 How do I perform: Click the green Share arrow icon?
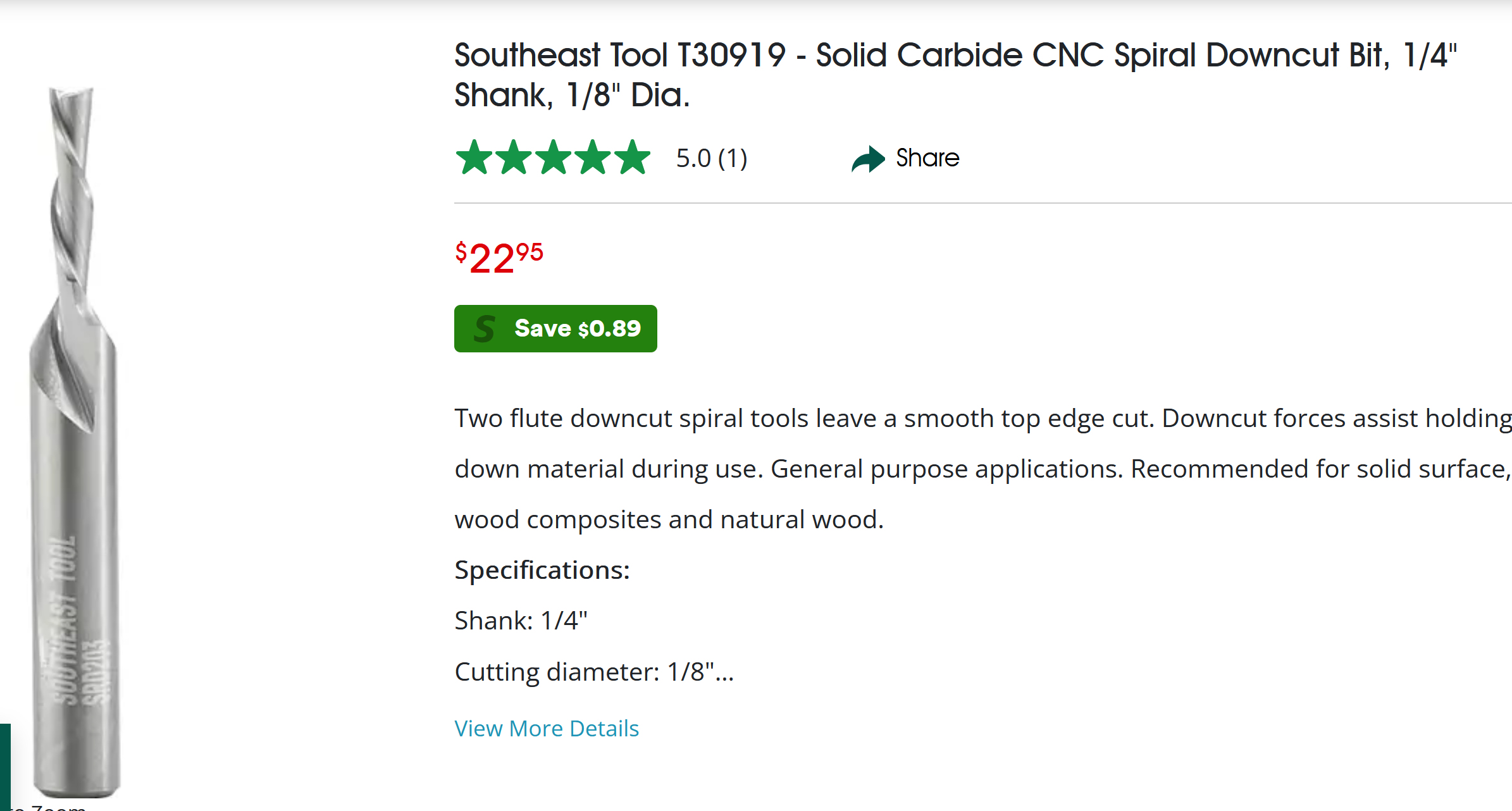point(868,159)
